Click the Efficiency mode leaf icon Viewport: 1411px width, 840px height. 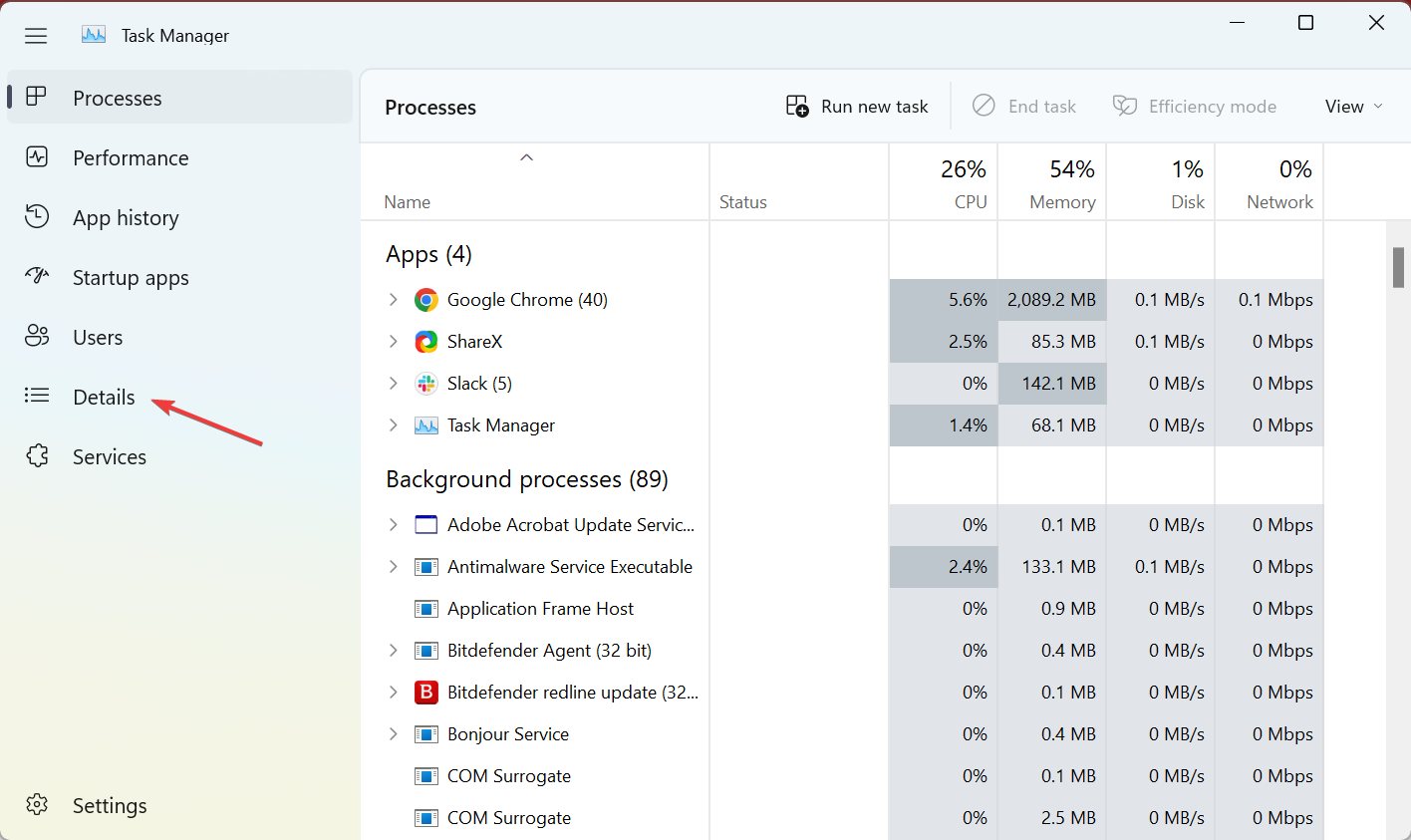pyautogui.click(x=1125, y=106)
